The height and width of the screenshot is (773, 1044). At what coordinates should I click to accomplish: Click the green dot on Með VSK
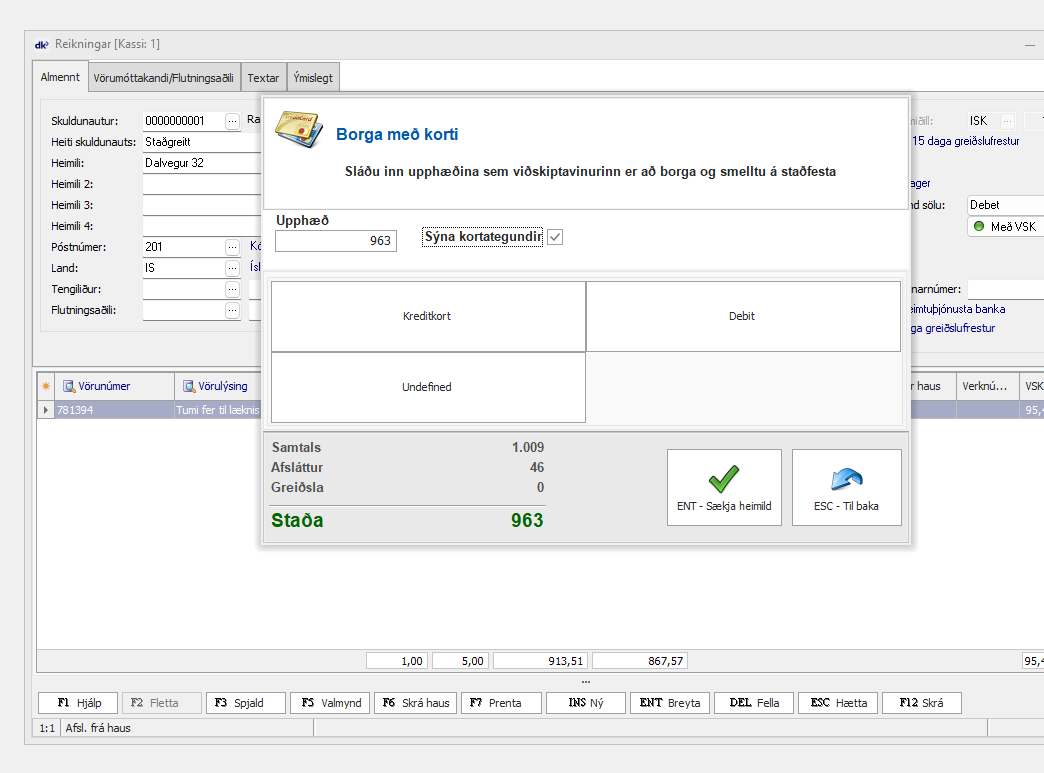979,227
